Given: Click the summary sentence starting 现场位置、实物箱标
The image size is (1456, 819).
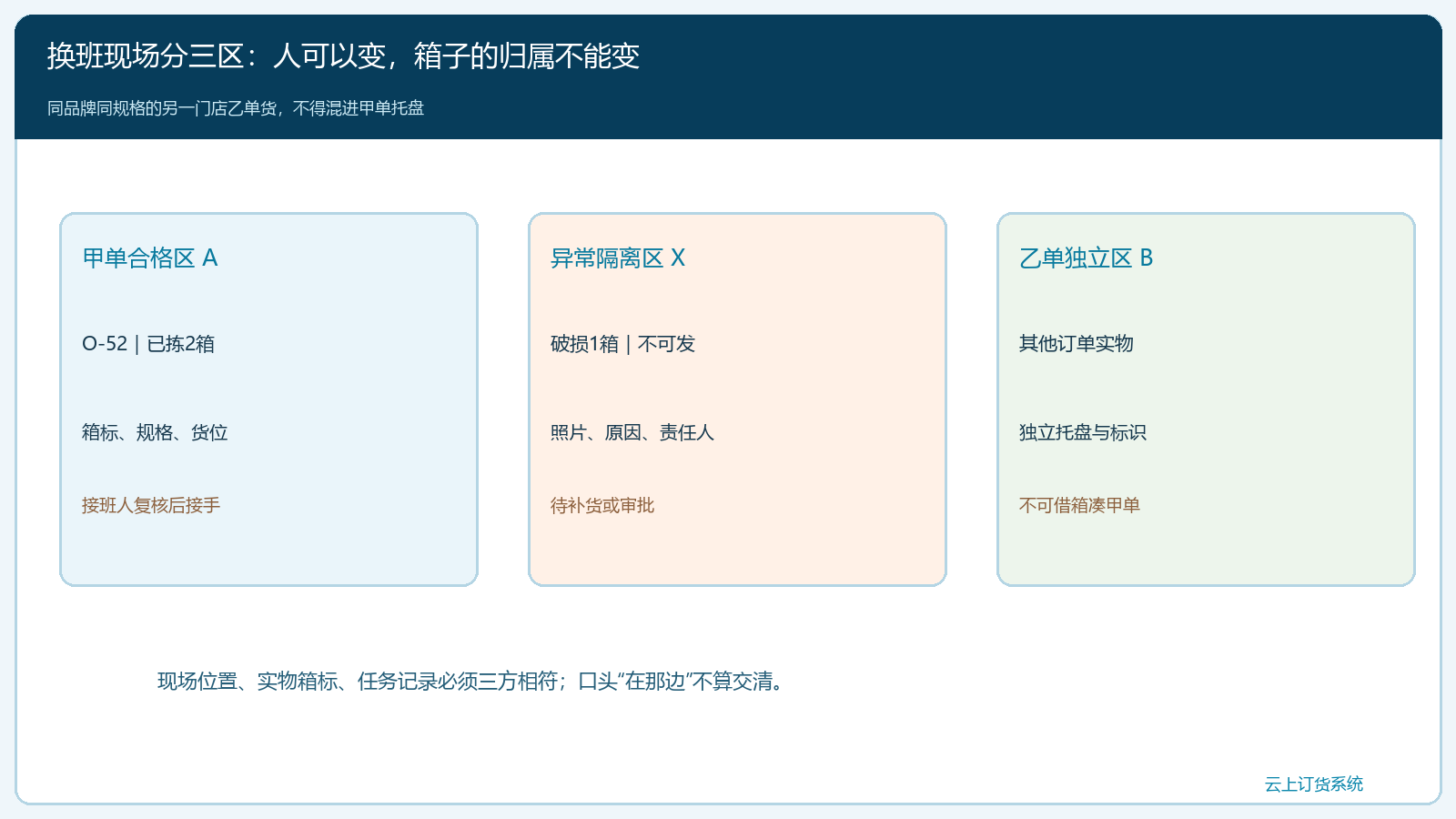Looking at the screenshot, I should click(x=470, y=682).
